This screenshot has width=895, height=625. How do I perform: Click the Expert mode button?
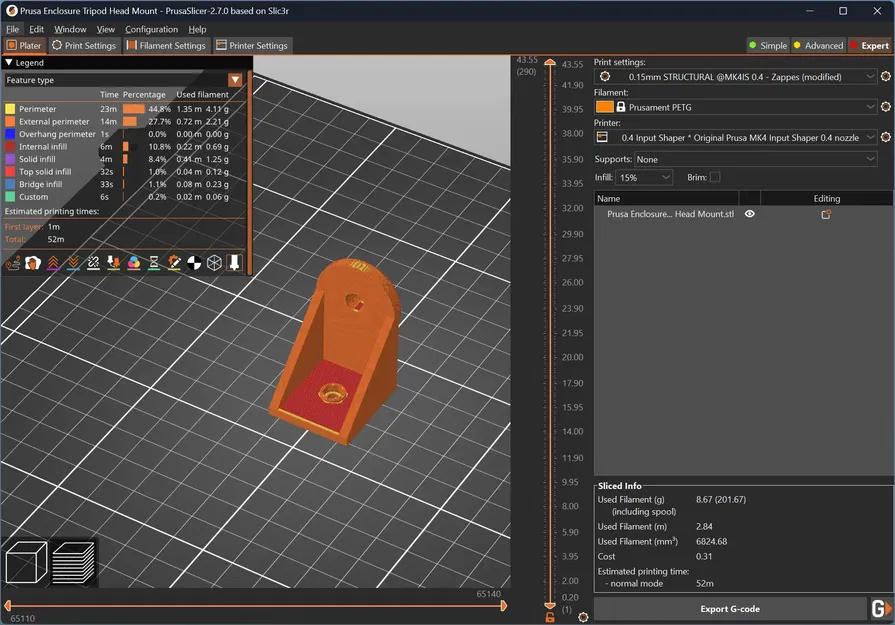[870, 45]
